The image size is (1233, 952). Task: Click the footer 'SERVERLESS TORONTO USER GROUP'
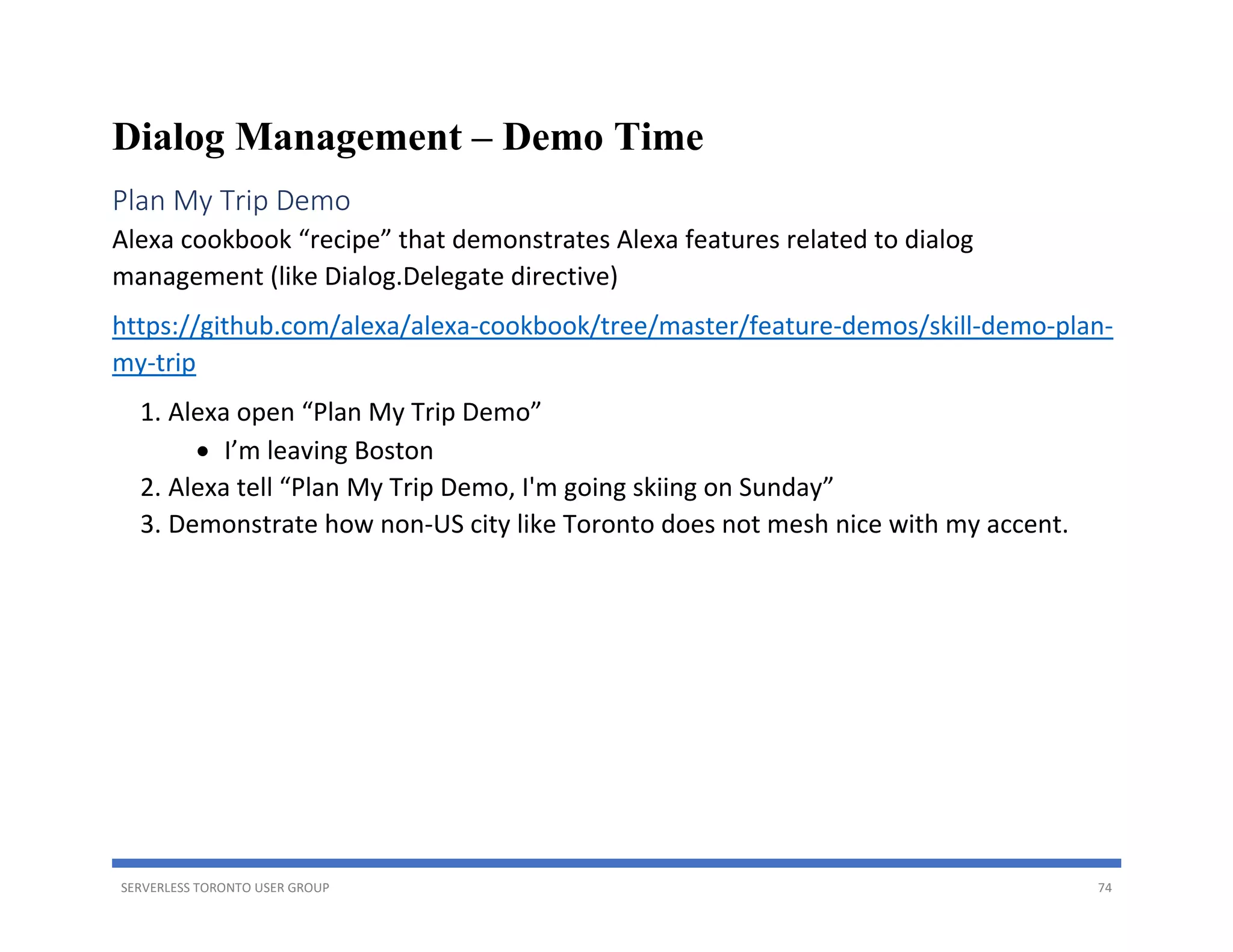(x=225, y=888)
